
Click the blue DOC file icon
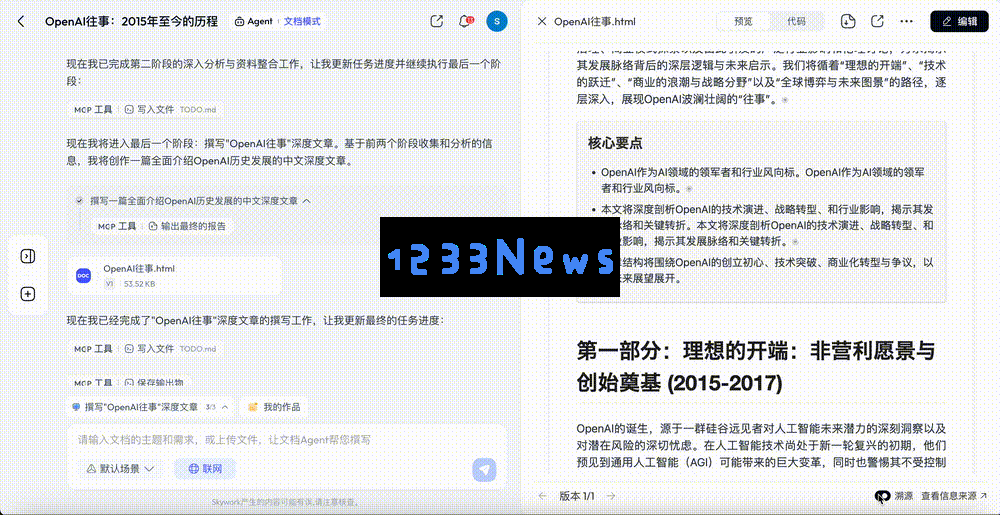(84, 275)
